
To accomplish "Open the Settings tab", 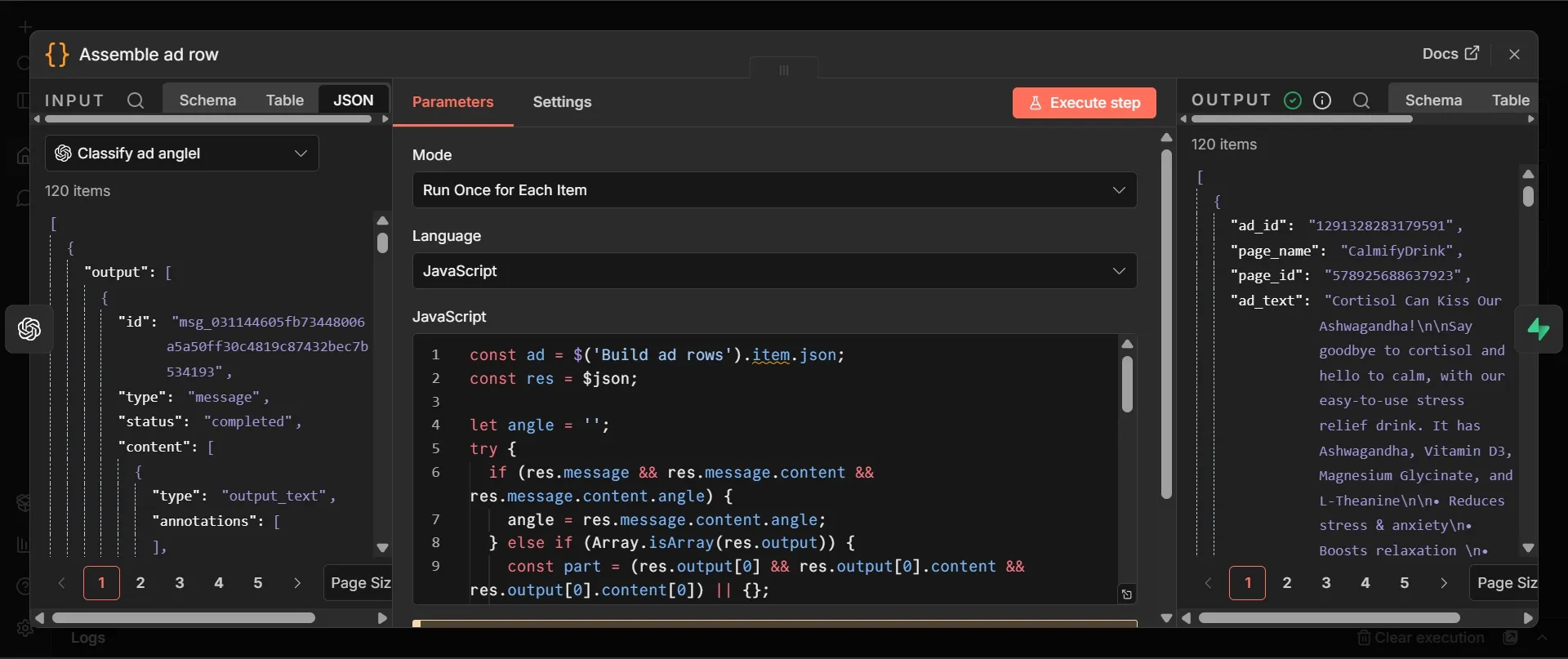I will click(x=562, y=102).
